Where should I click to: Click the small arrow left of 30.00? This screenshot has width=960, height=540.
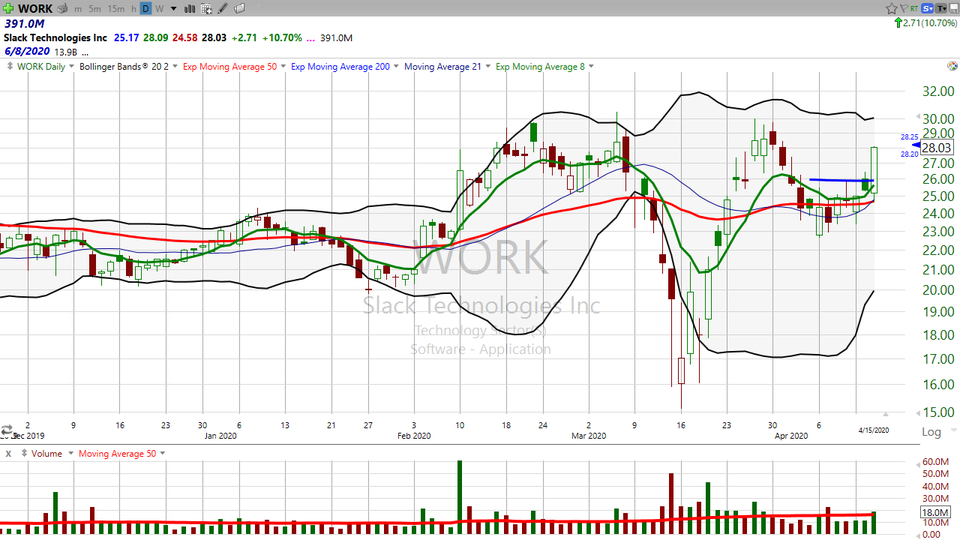pyautogui.click(x=918, y=116)
